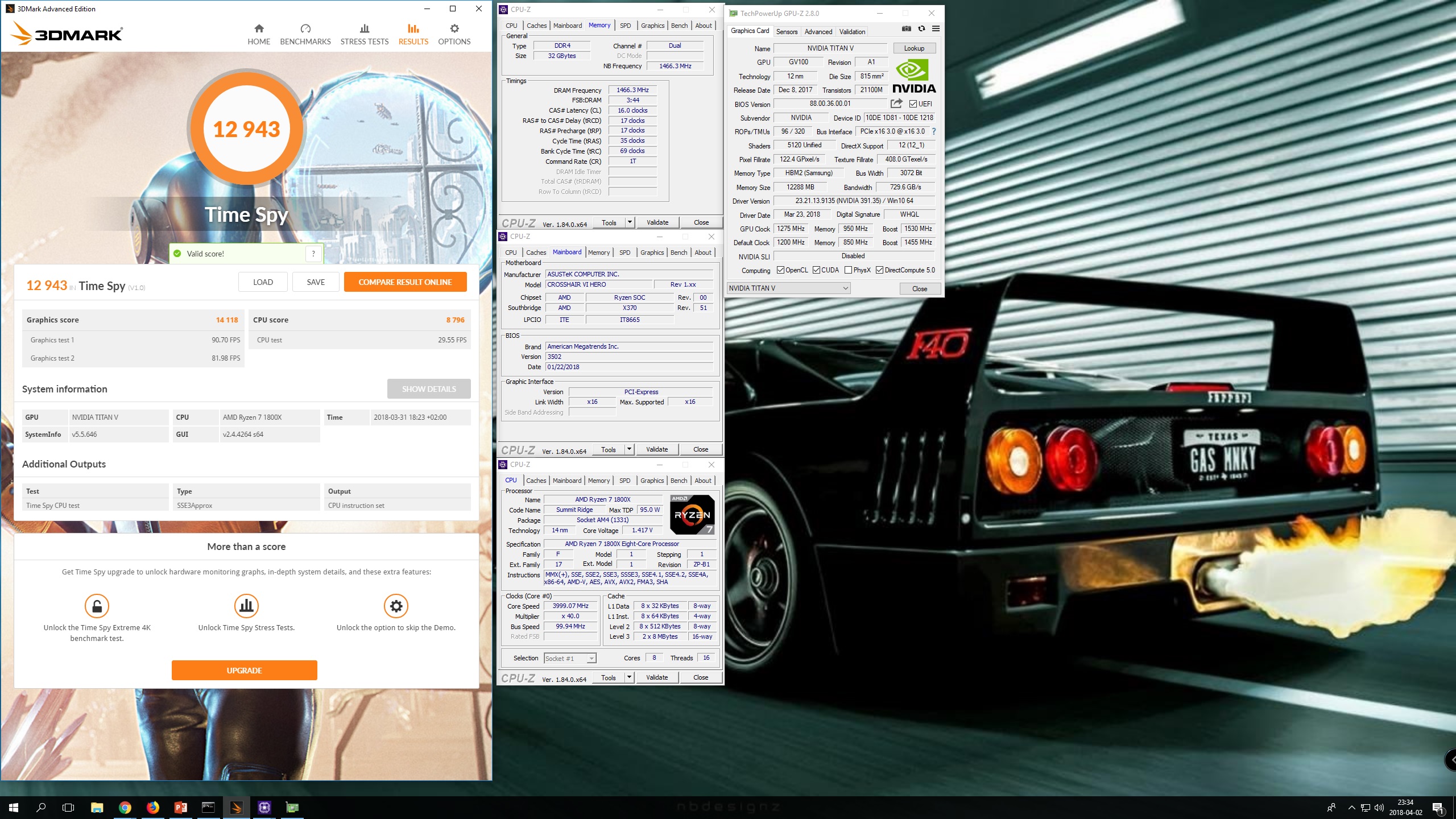Screen dimensions: 1456x819
Task: Click Validate in the CPU-Z Memory window
Action: tap(657, 222)
